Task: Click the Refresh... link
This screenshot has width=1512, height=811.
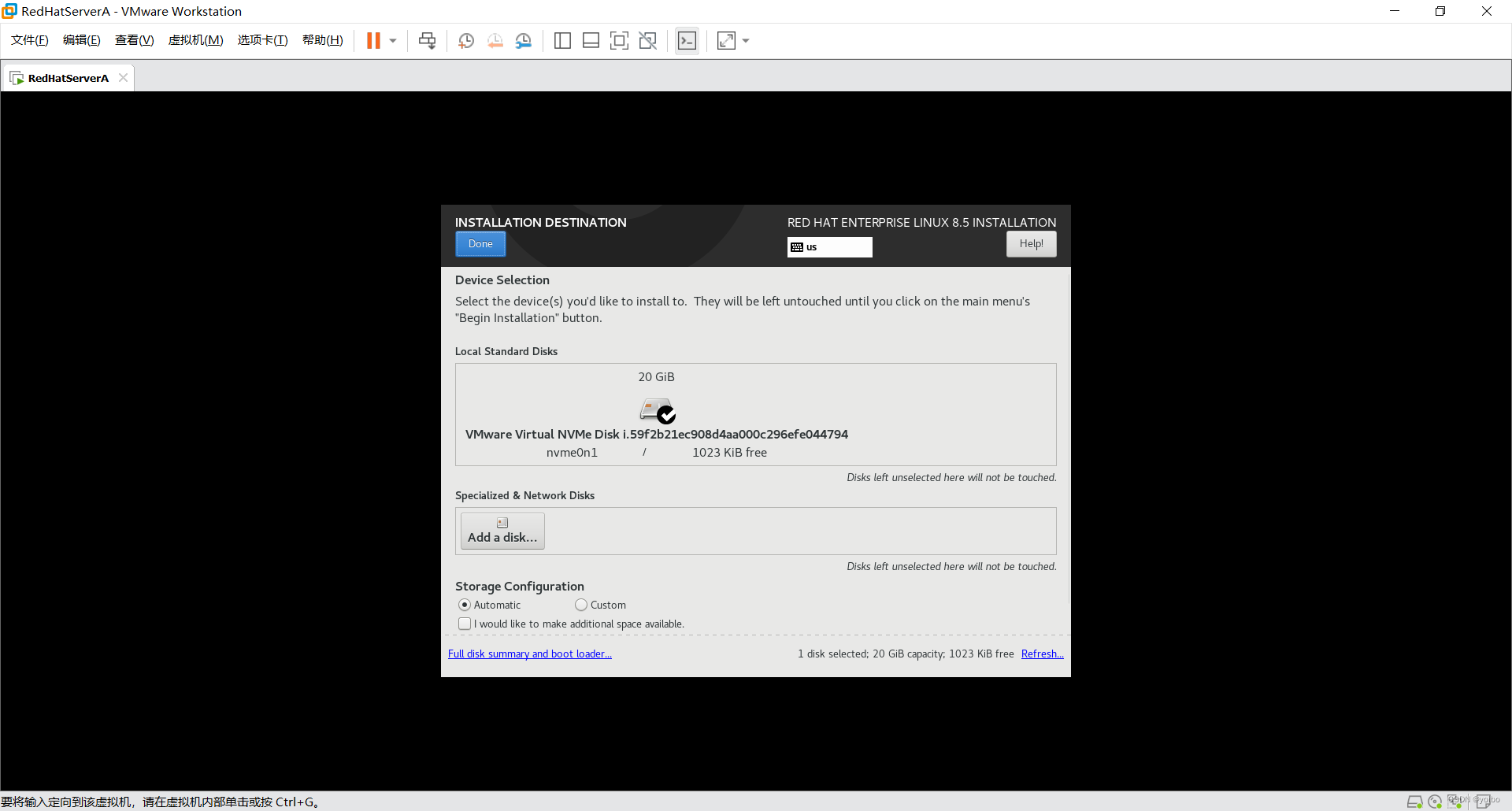Action: pos(1043,654)
